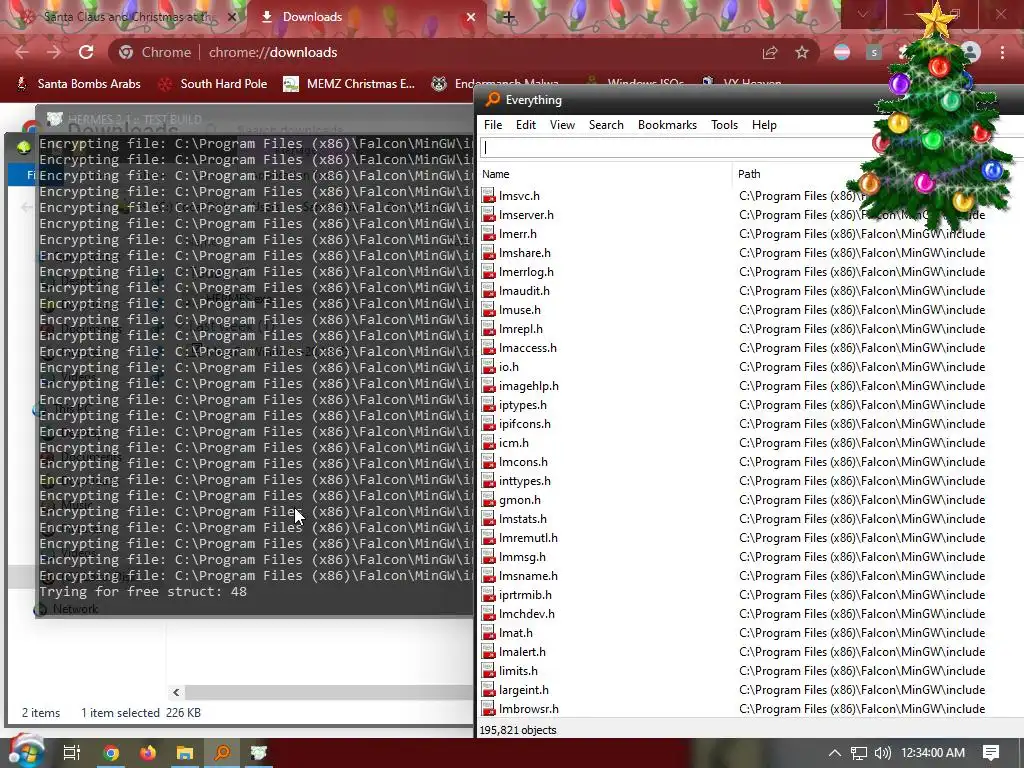Screen dimensions: 1024x768
Task: Open Firefox from taskbar
Action: [148, 753]
